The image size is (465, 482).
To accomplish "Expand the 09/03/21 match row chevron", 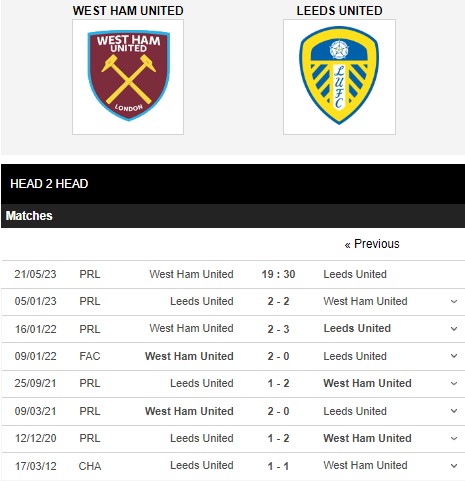I will tap(454, 411).
